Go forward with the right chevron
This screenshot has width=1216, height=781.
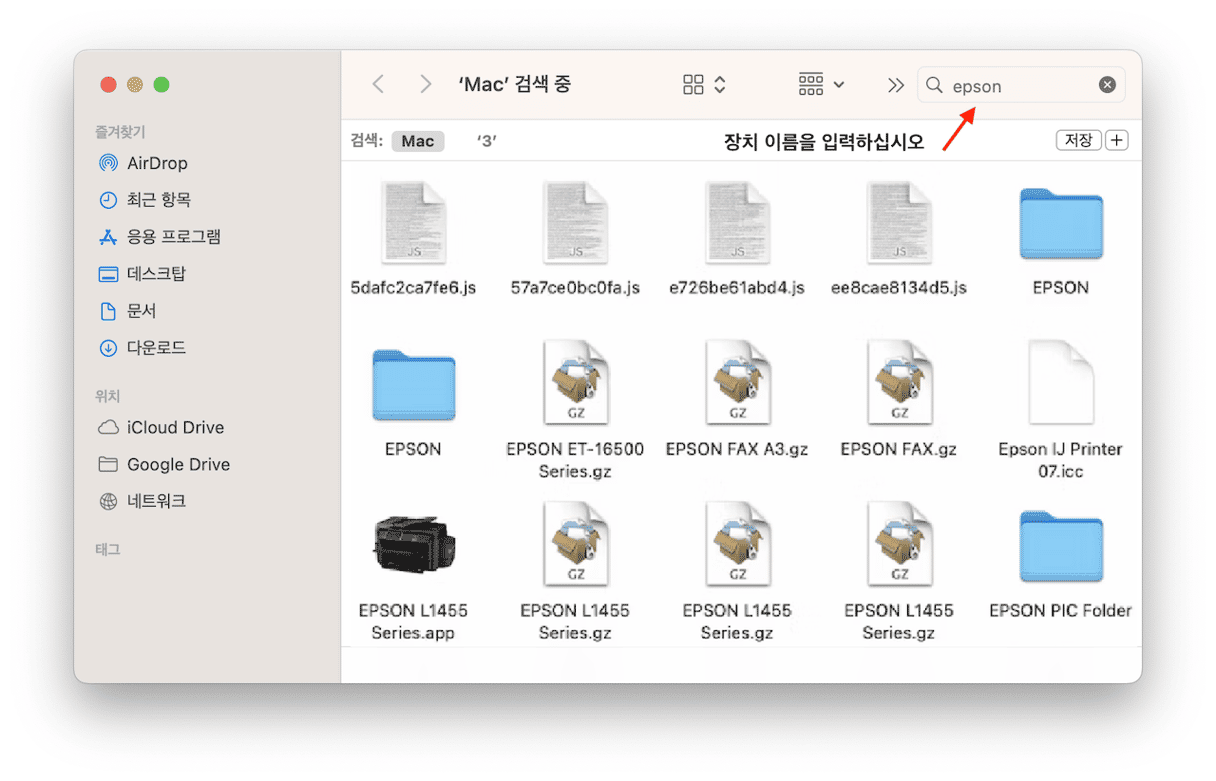click(x=426, y=85)
